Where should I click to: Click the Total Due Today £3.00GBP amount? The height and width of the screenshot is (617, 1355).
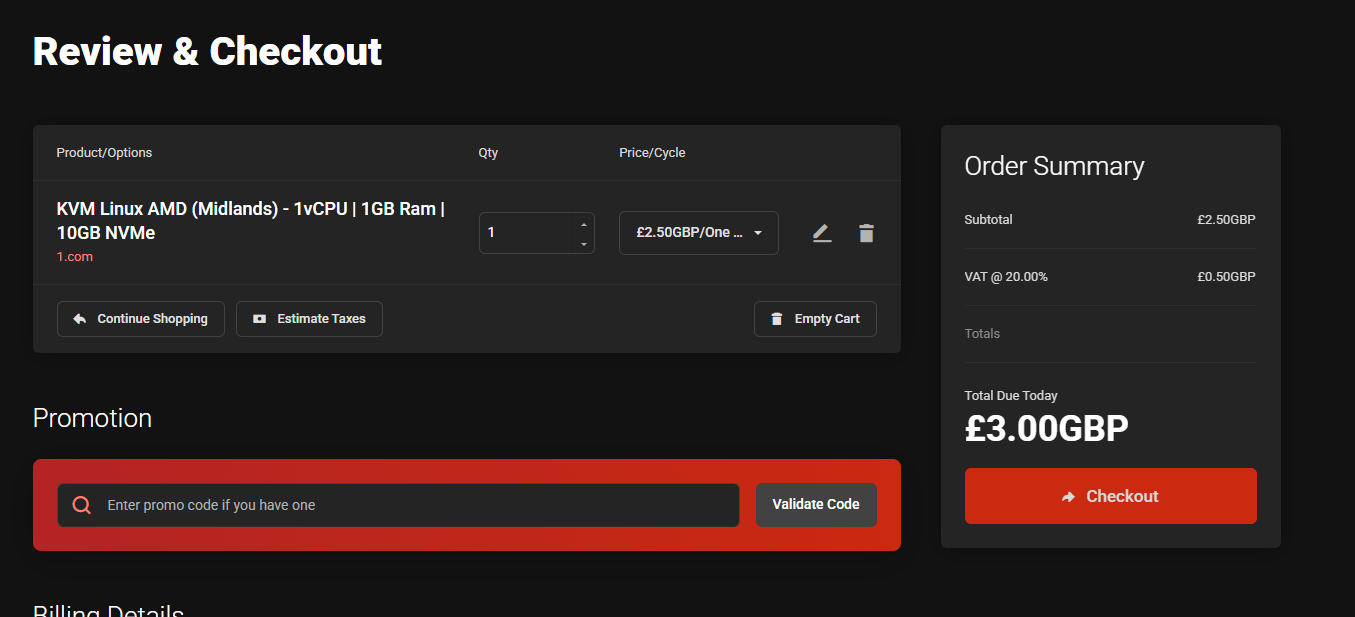pyautogui.click(x=1047, y=428)
